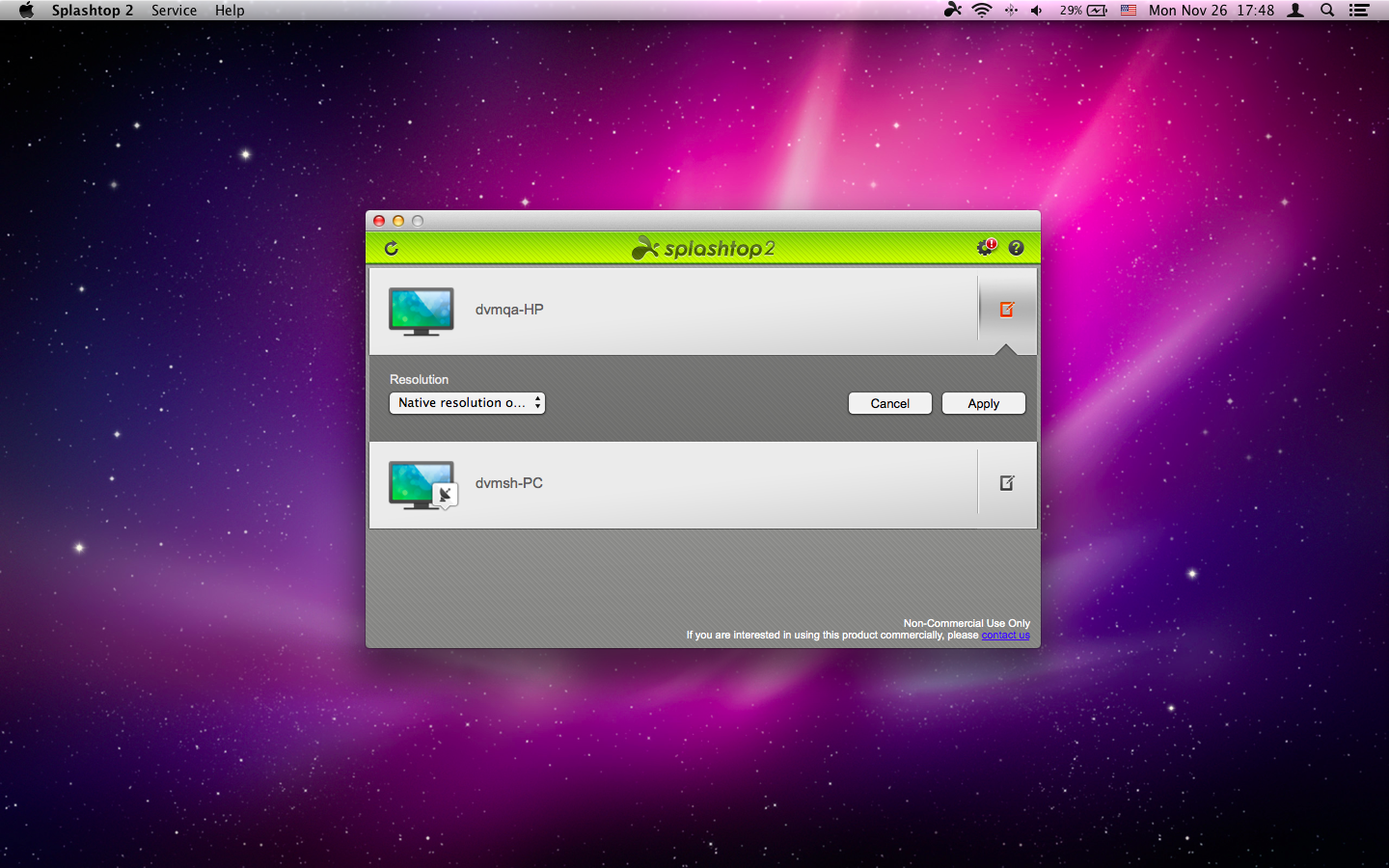Apply the resolution setting
The height and width of the screenshot is (868, 1389).
[984, 403]
